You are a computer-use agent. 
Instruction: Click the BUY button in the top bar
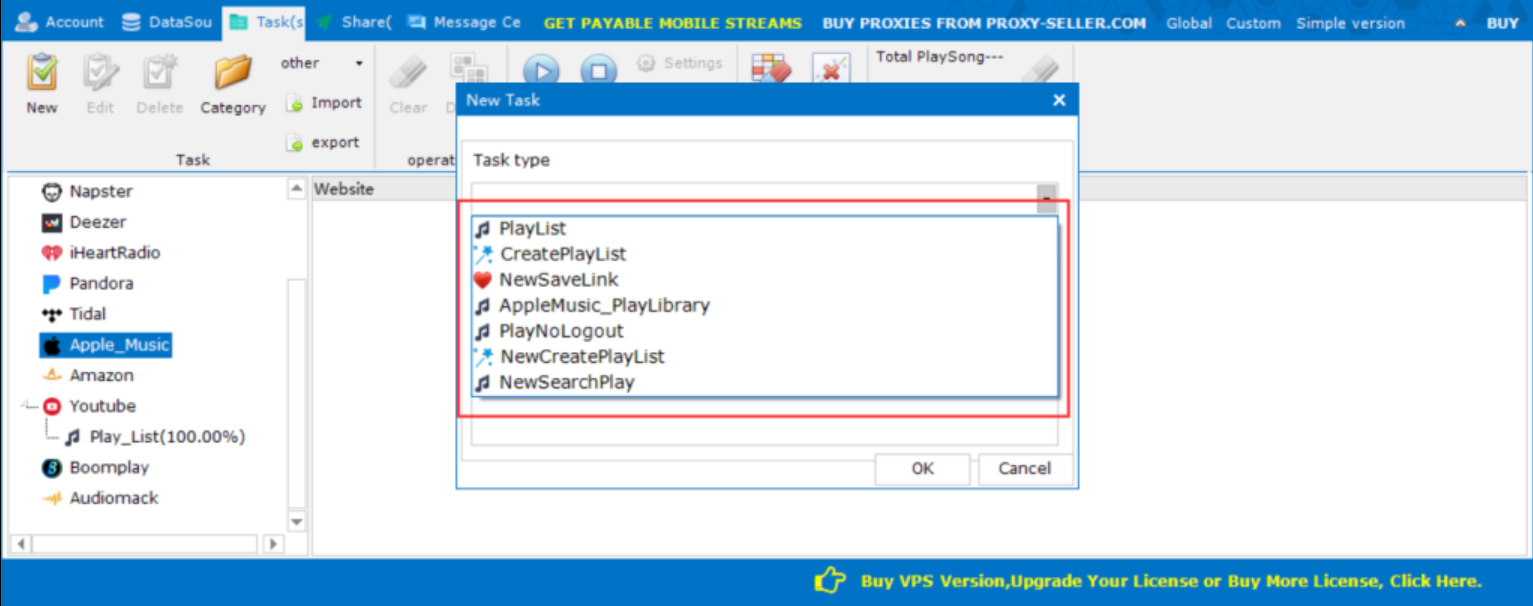pyautogui.click(x=1502, y=23)
